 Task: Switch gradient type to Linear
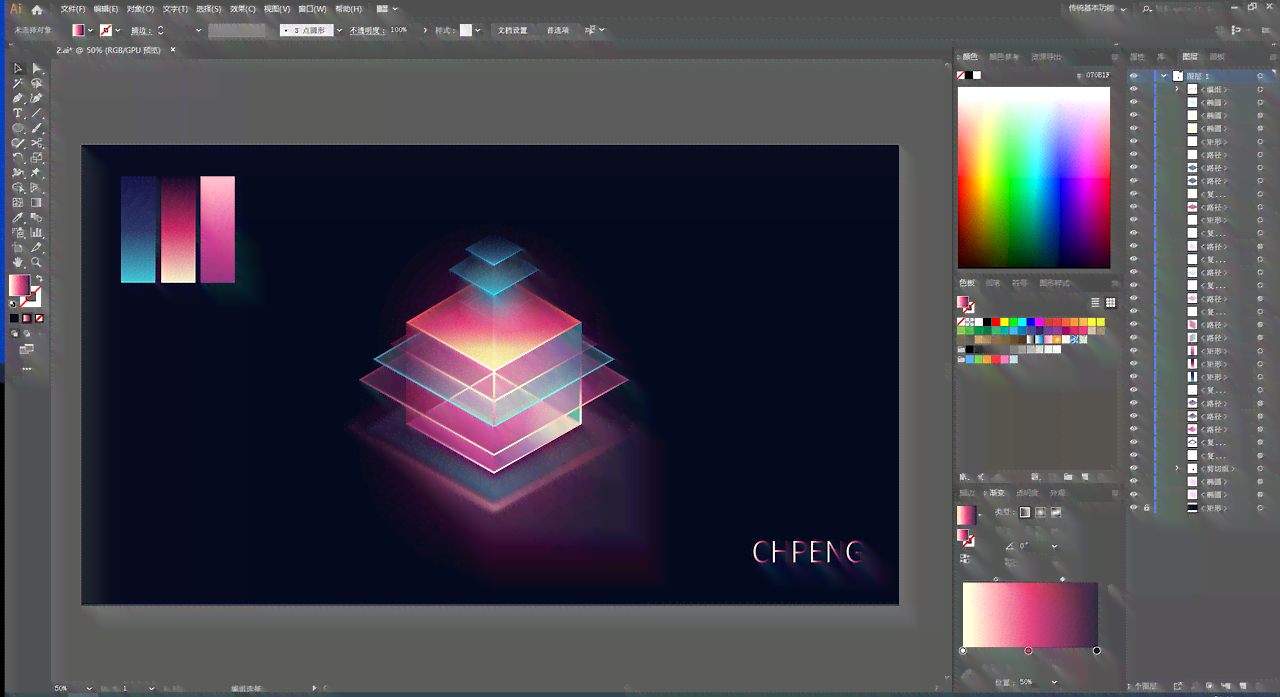pyautogui.click(x=1024, y=512)
